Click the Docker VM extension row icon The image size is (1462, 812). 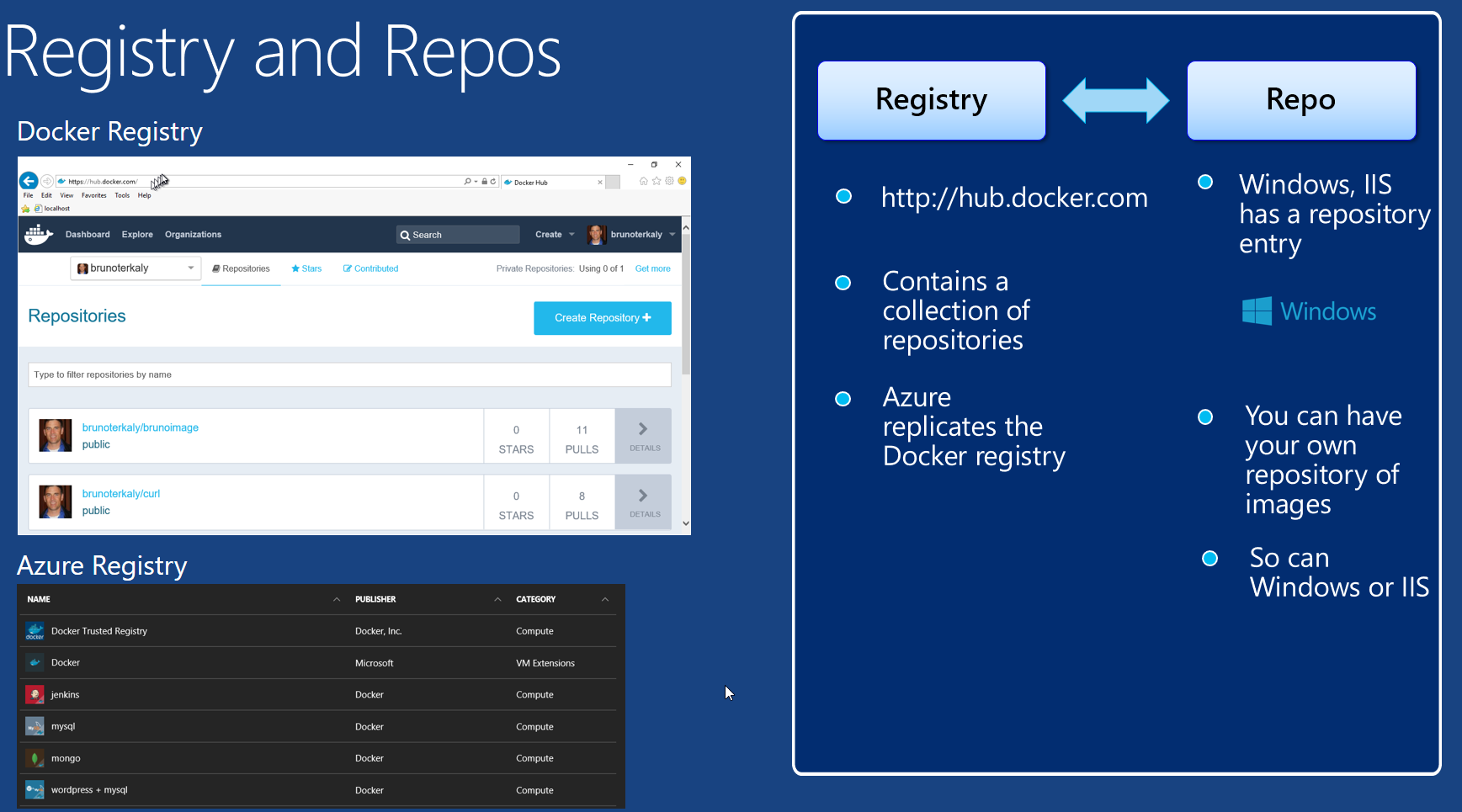(x=35, y=663)
